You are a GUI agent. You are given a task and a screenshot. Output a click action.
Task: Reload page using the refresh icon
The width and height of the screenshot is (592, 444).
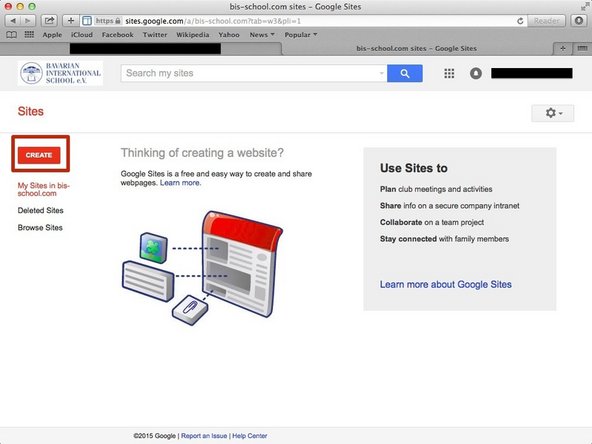[x=520, y=21]
